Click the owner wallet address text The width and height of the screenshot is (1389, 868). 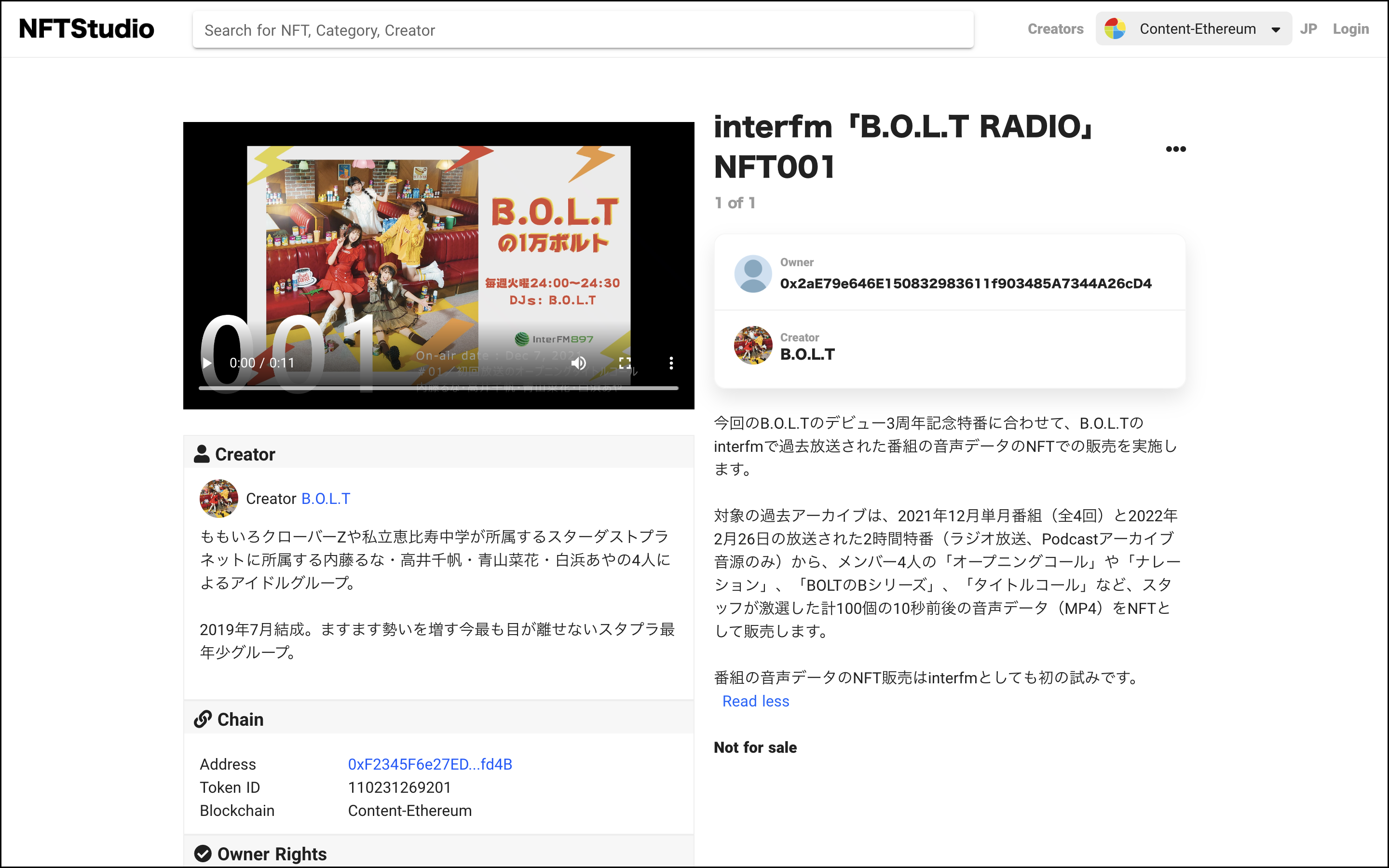(x=966, y=284)
